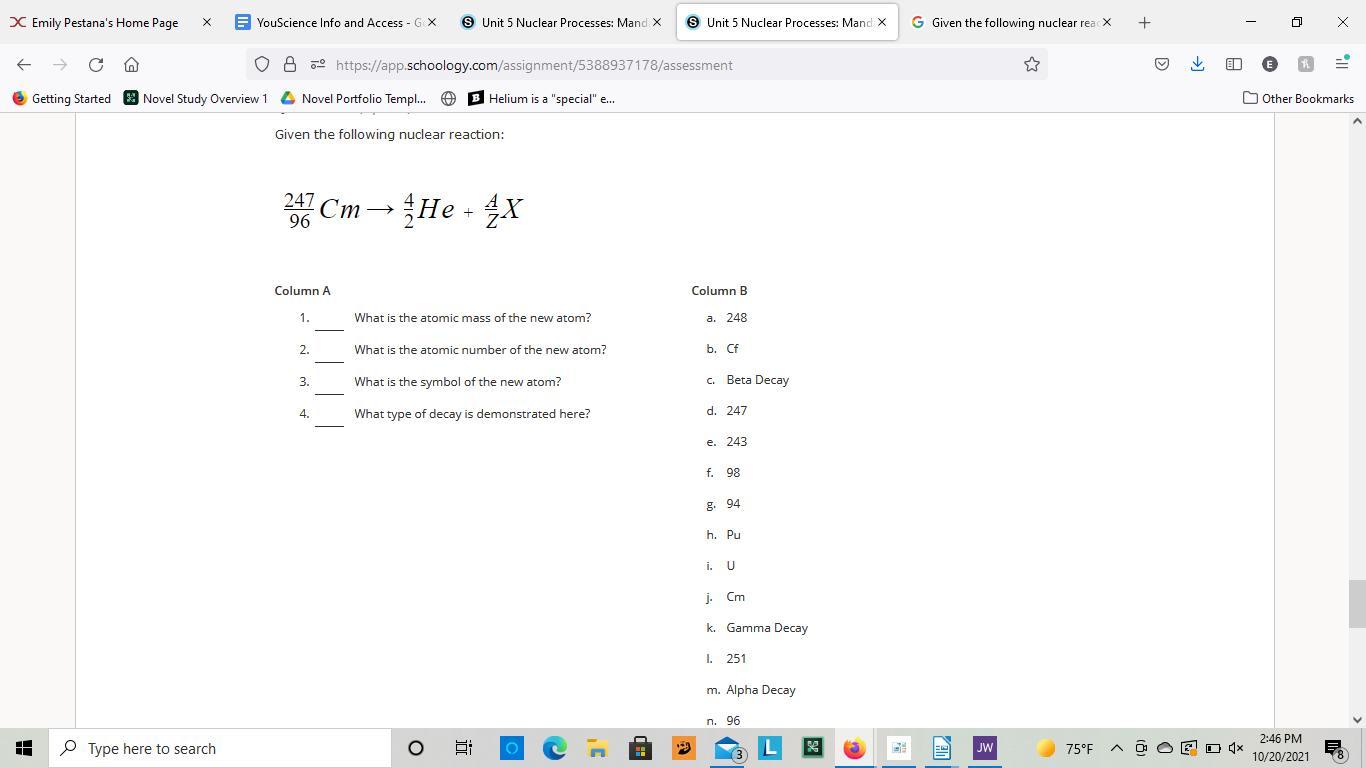Open the Firefox application menu
1366x768 pixels.
click(x=1342, y=64)
